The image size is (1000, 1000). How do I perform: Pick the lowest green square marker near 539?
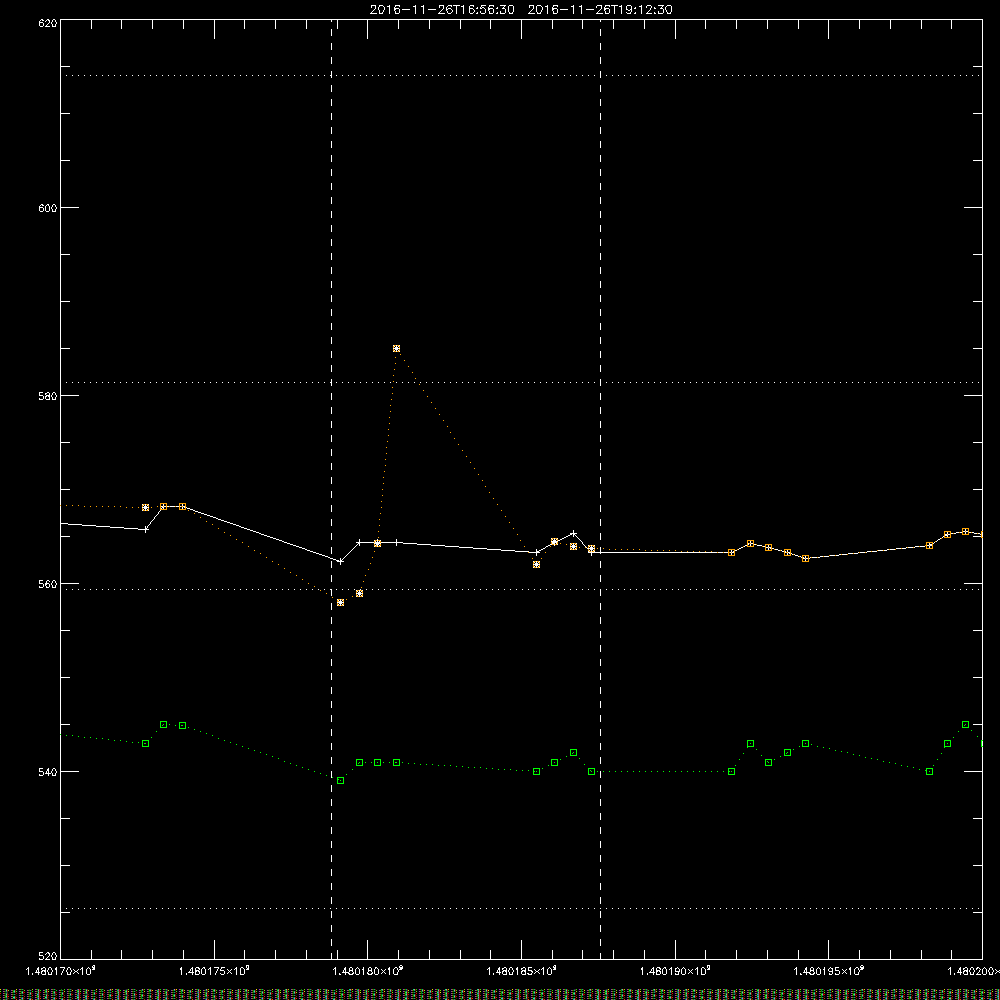point(341,781)
